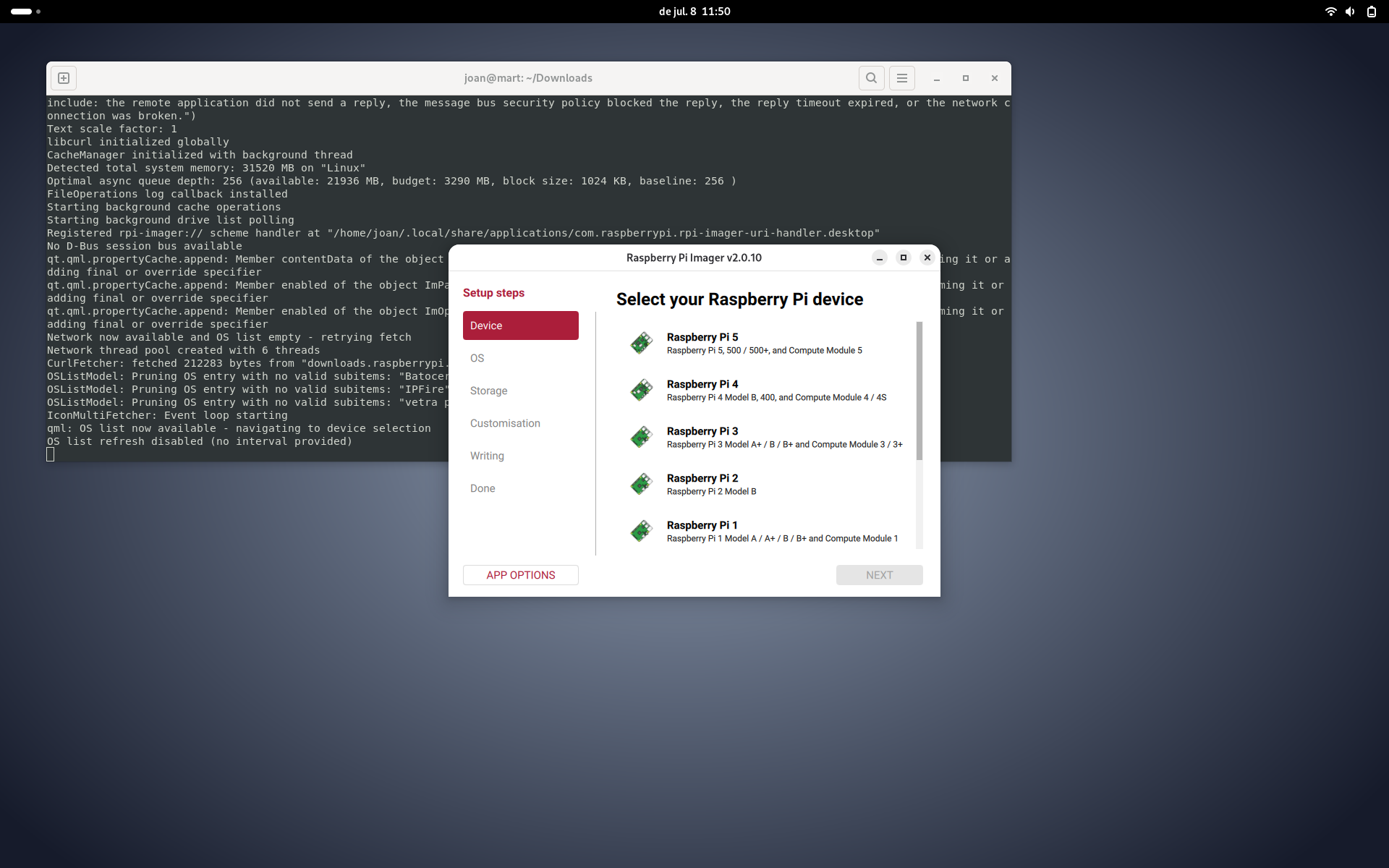Open terminal search with magnifier icon
Viewport: 1389px width, 868px height.
(872, 78)
